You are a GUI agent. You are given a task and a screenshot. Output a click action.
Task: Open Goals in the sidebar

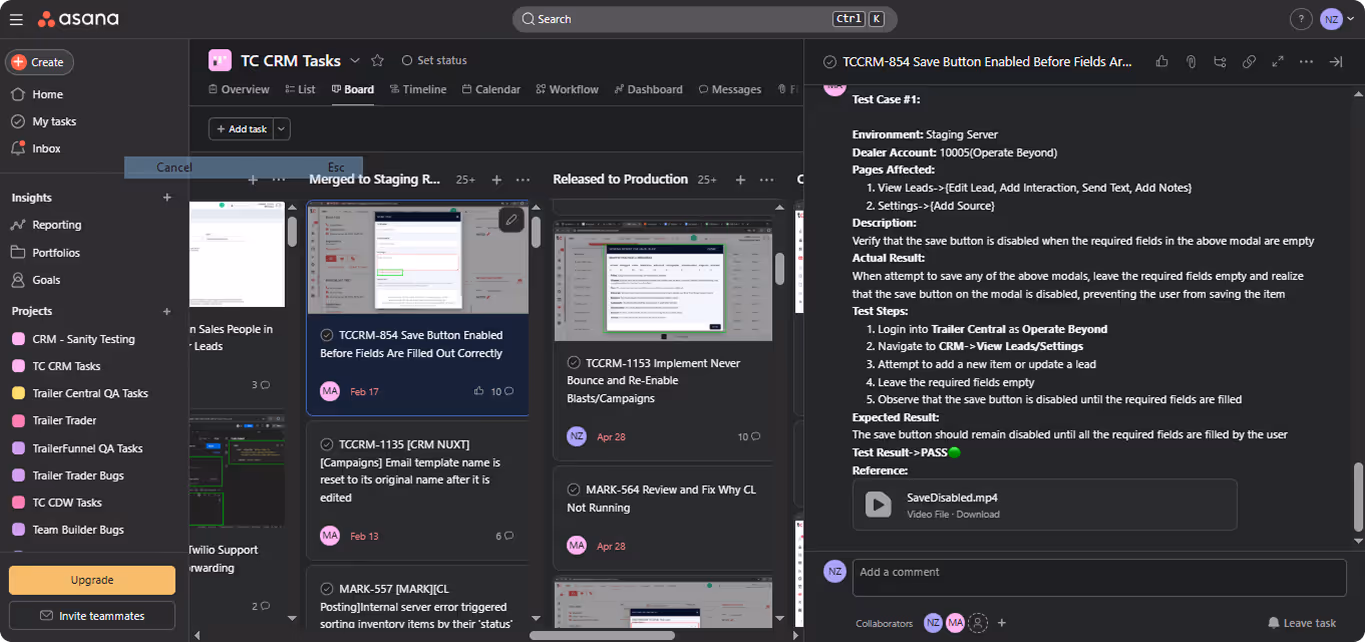tap(46, 280)
